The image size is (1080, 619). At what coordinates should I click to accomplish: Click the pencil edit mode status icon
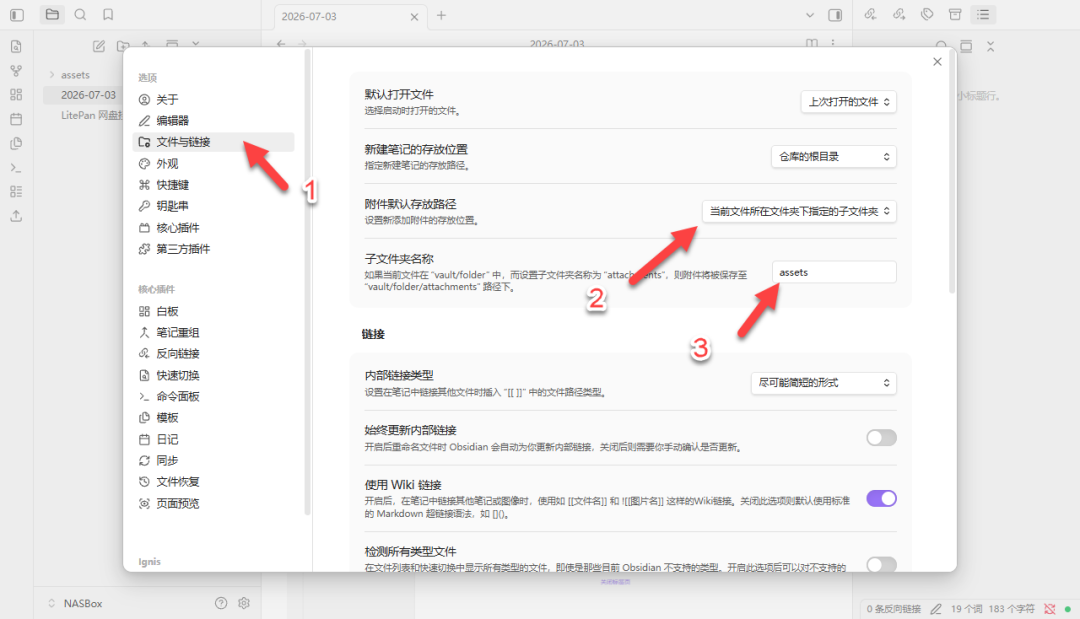coord(935,609)
